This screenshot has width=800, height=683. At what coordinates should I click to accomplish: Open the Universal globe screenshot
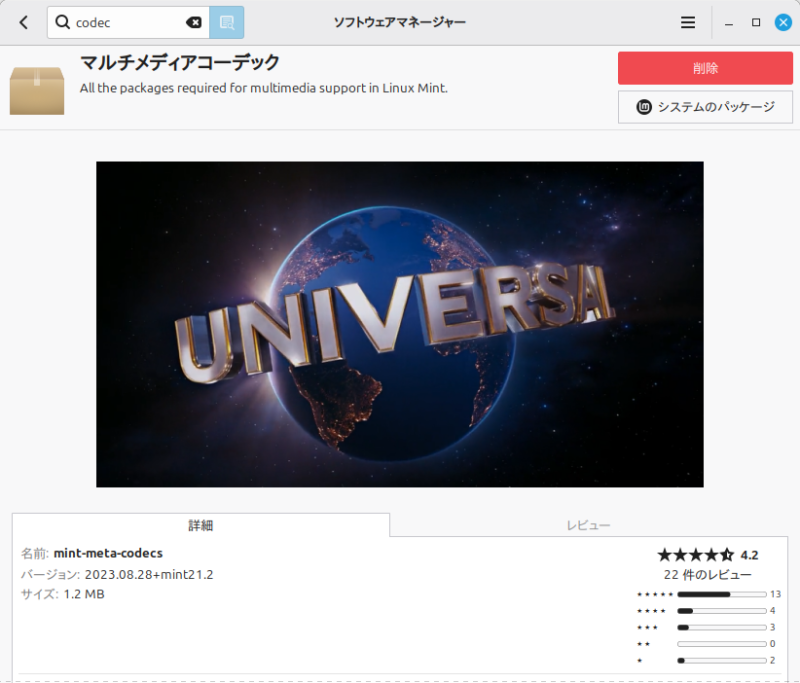click(x=400, y=324)
